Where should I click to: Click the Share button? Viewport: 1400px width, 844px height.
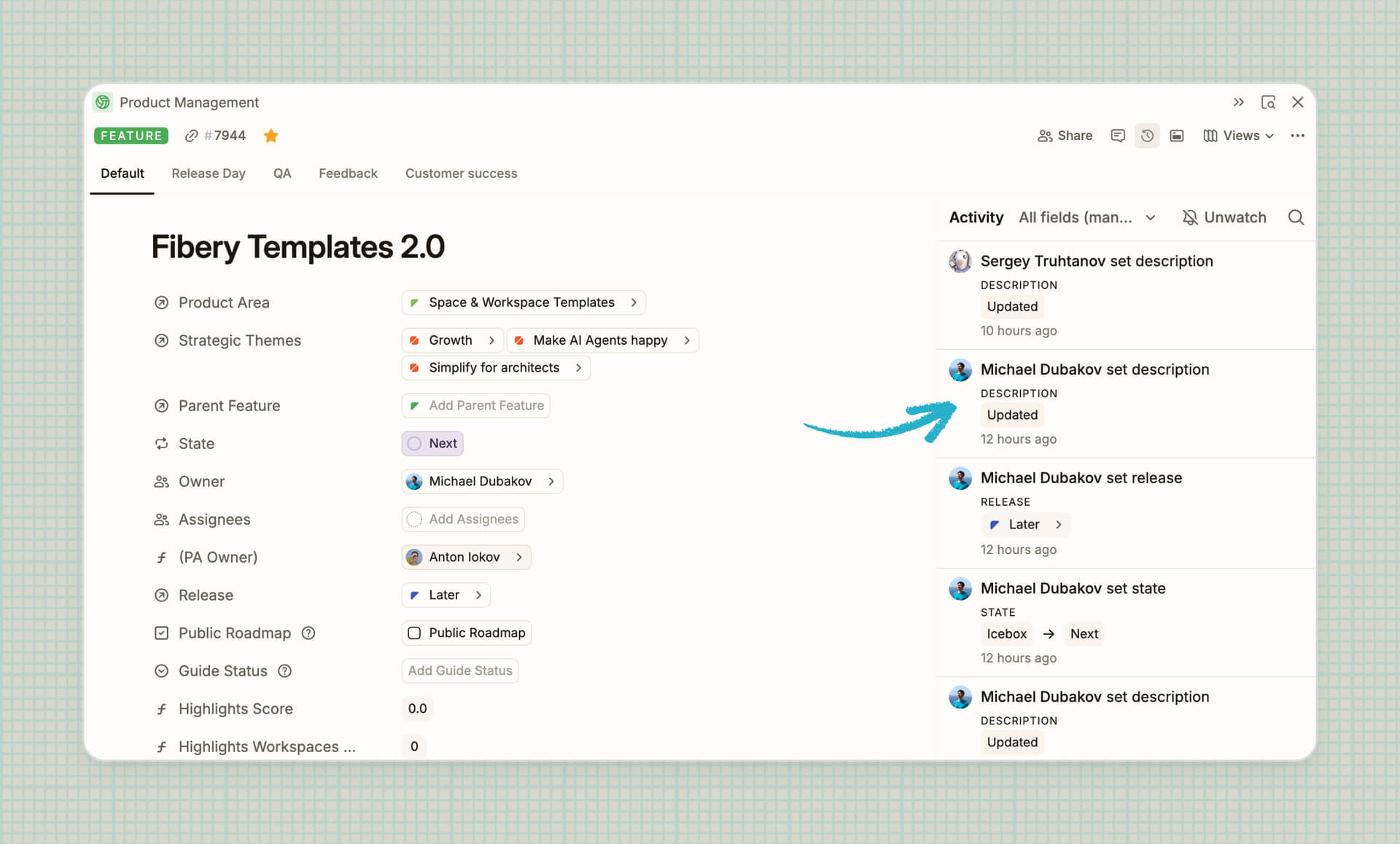pyautogui.click(x=1065, y=136)
